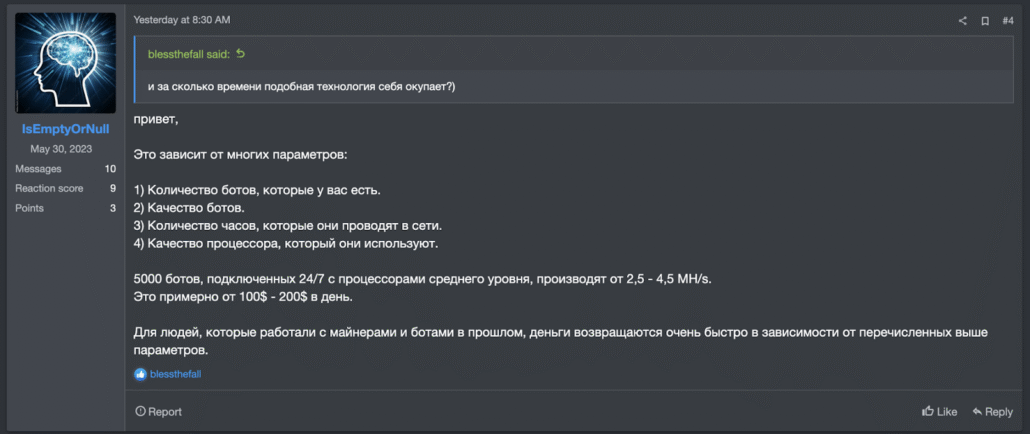Open blessthefall's name in the reactions bar
Screen dimensions: 1030x434
174,374
